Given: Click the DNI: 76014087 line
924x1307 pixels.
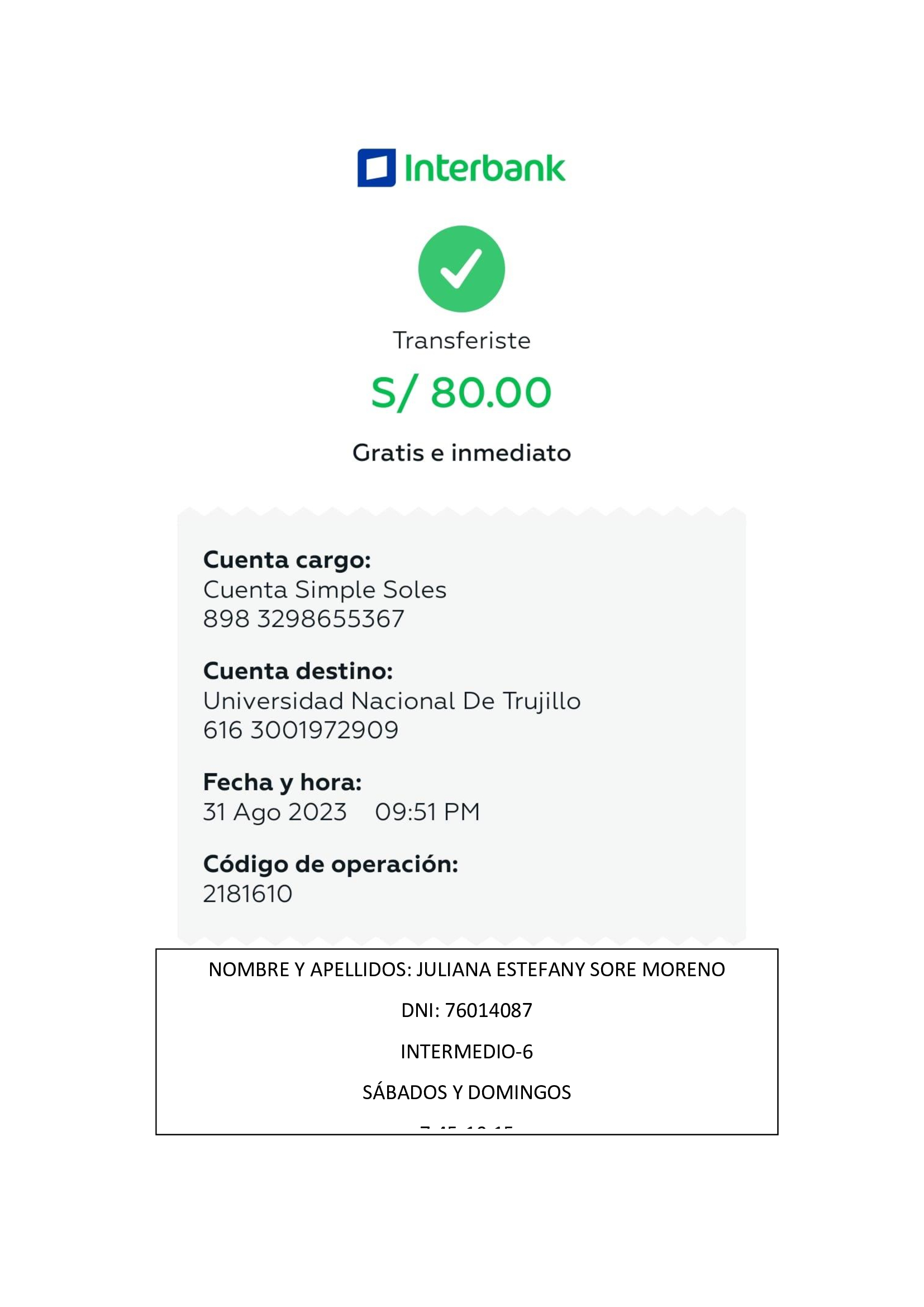Looking at the screenshot, I should [466, 1010].
